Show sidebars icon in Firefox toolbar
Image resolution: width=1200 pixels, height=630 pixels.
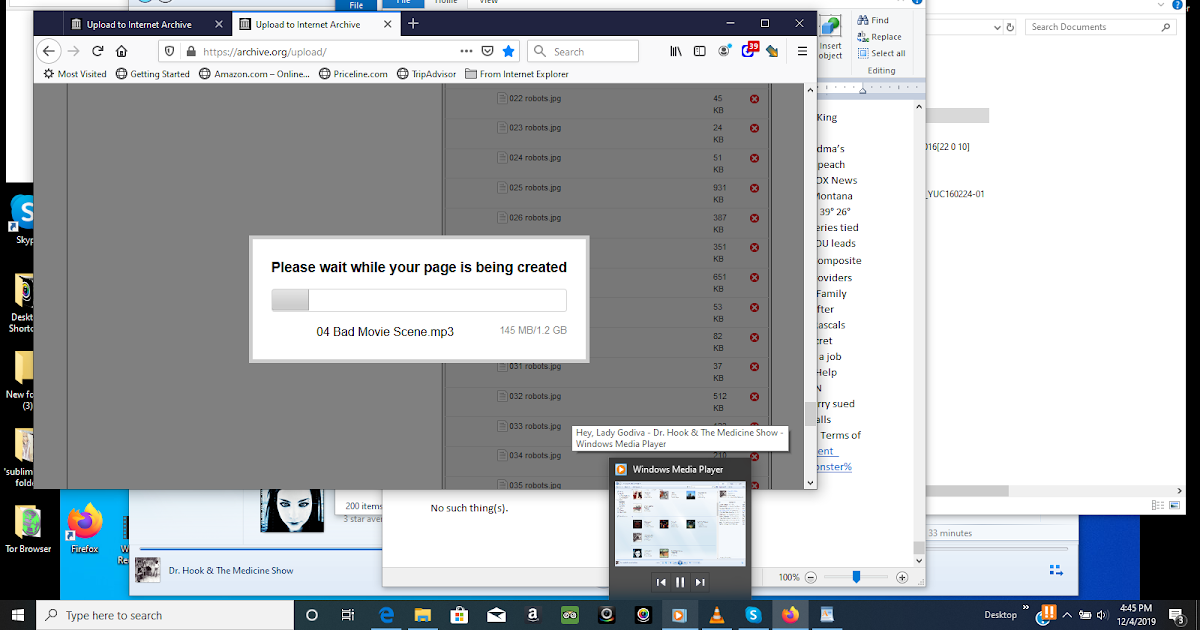click(700, 51)
